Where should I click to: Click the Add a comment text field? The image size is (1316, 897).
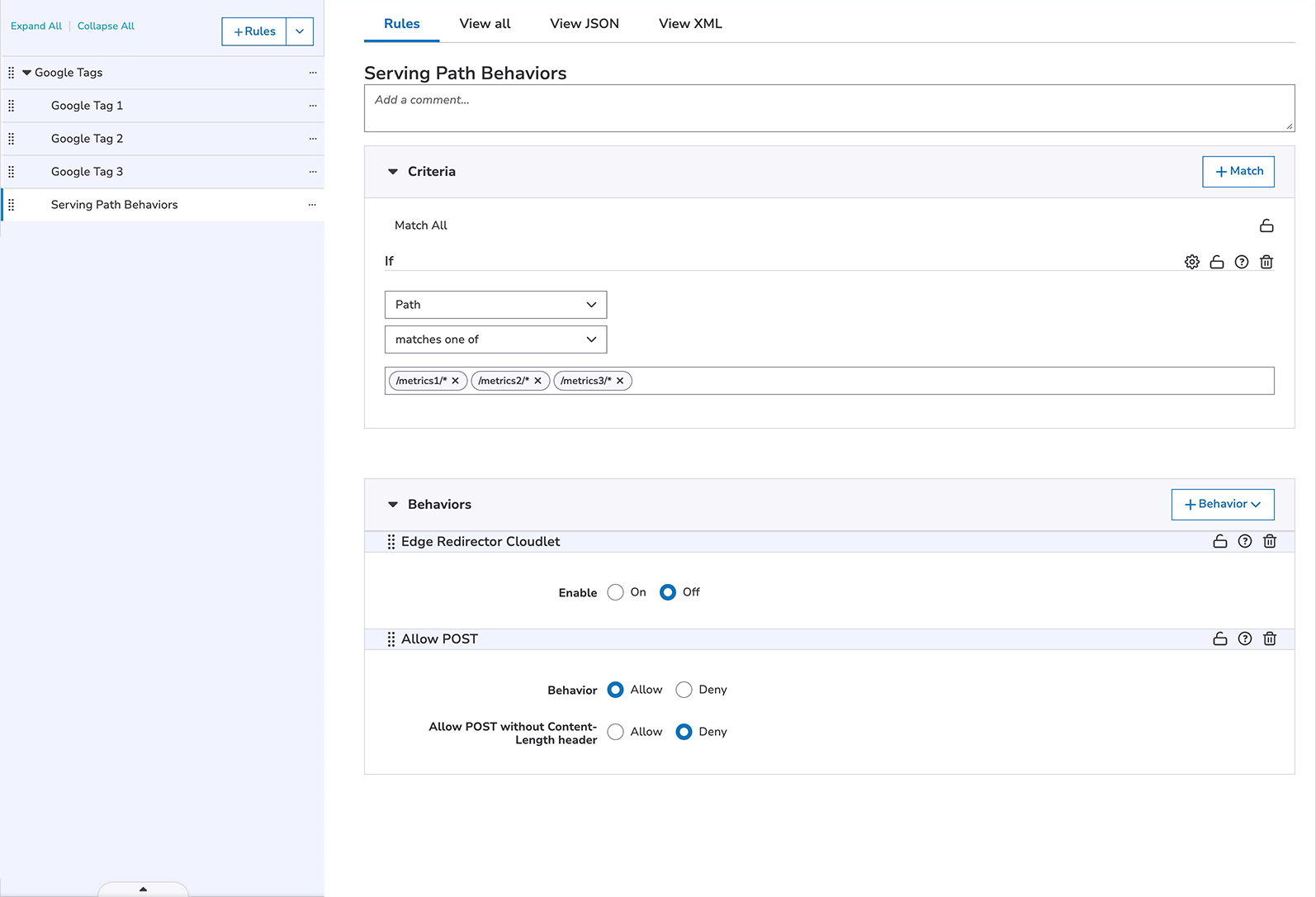point(828,108)
